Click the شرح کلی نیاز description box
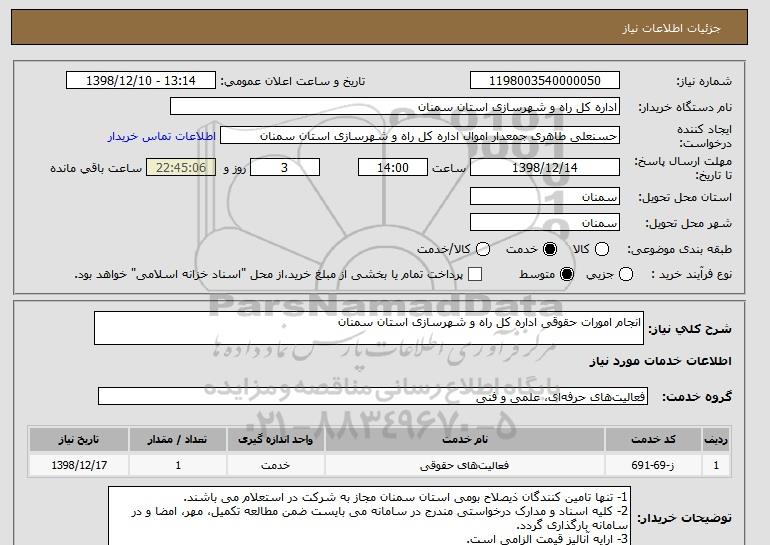 (x=369, y=328)
